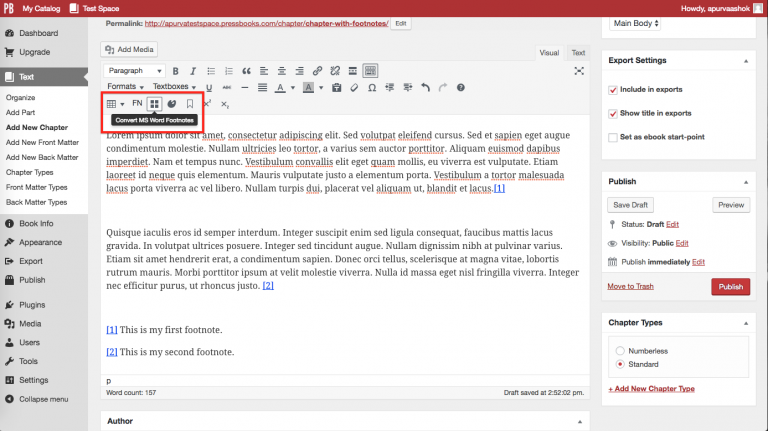Click the FN footnote button
768x431 pixels.
[137, 103]
